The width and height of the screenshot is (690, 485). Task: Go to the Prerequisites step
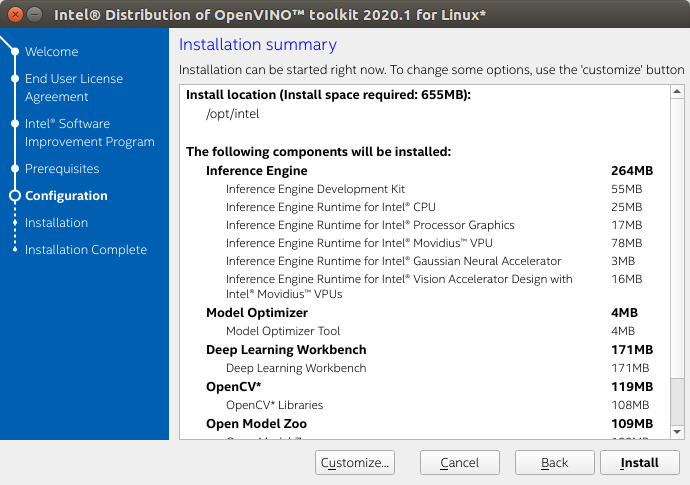62,168
